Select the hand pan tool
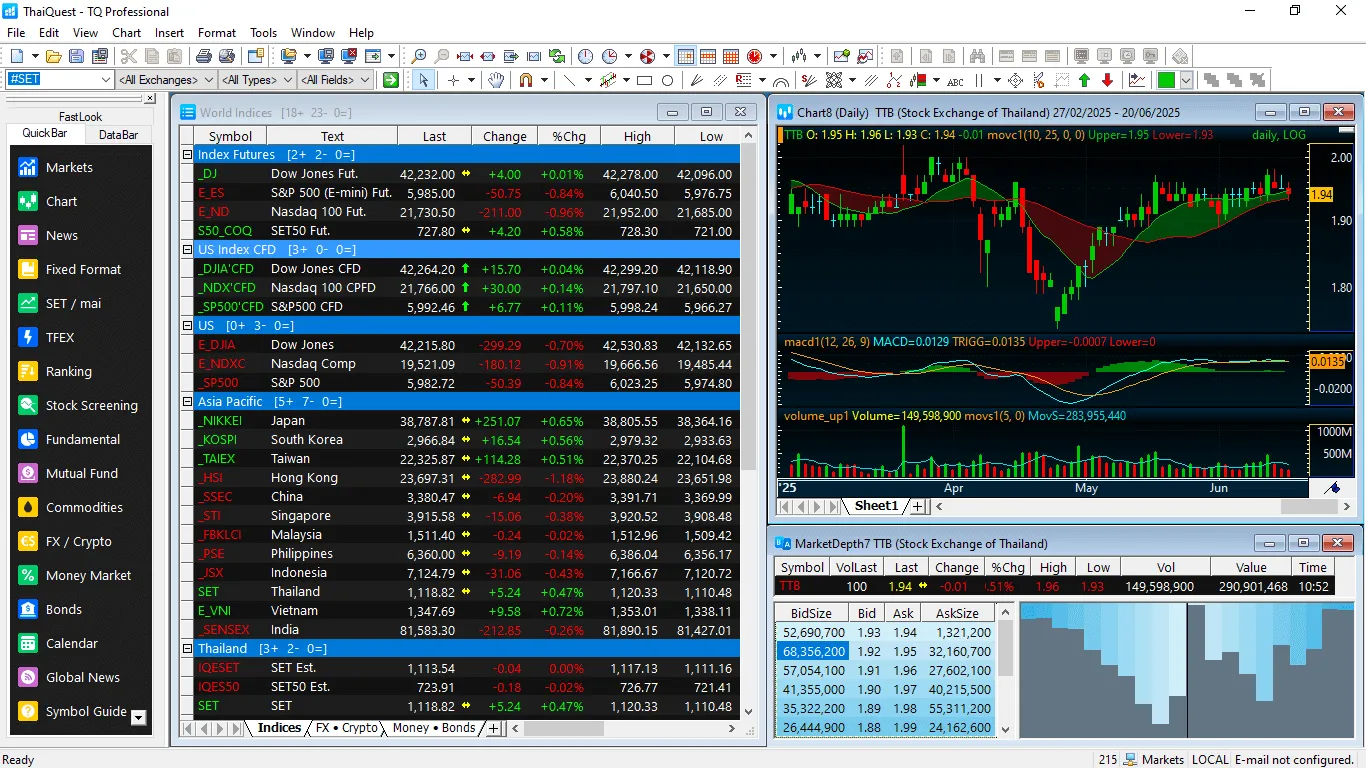This screenshot has width=1366, height=768. 496,80
